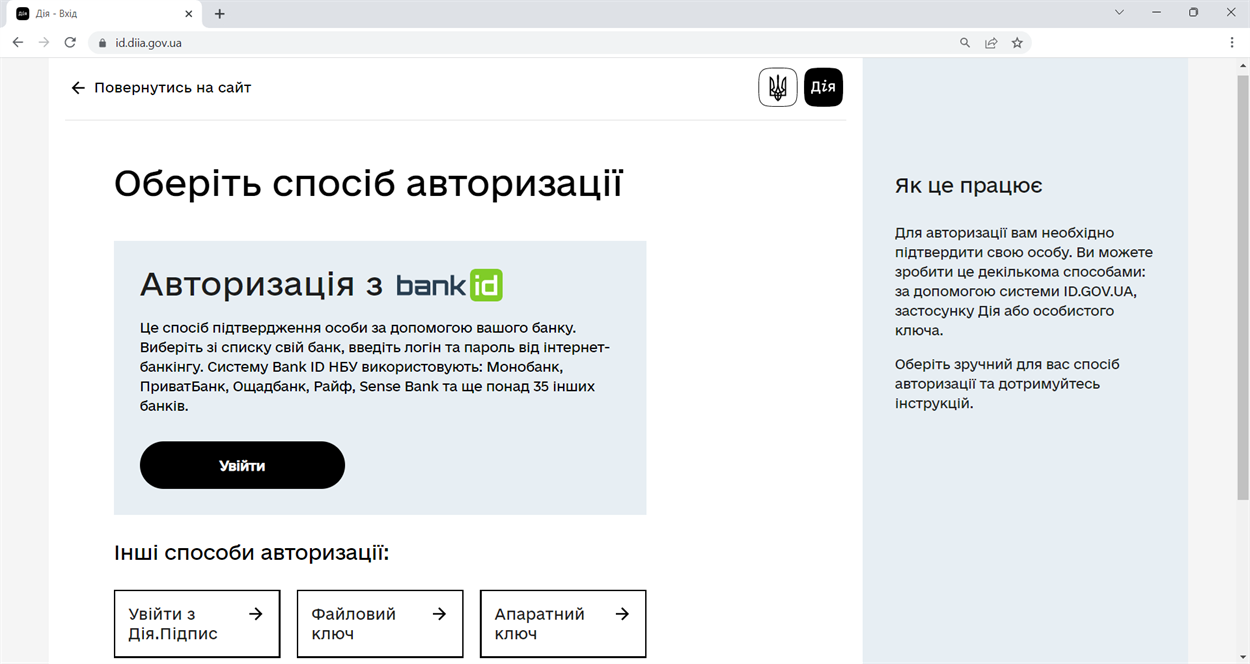This screenshot has width=1250, height=664.
Task: Go back to previous browser page
Action: pos(17,43)
